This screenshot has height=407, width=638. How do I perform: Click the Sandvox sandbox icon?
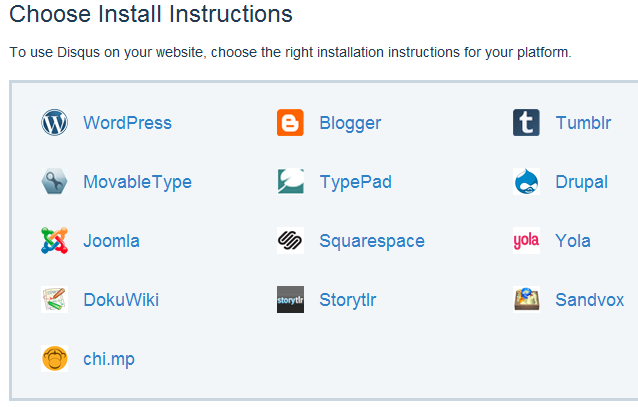pos(526,300)
